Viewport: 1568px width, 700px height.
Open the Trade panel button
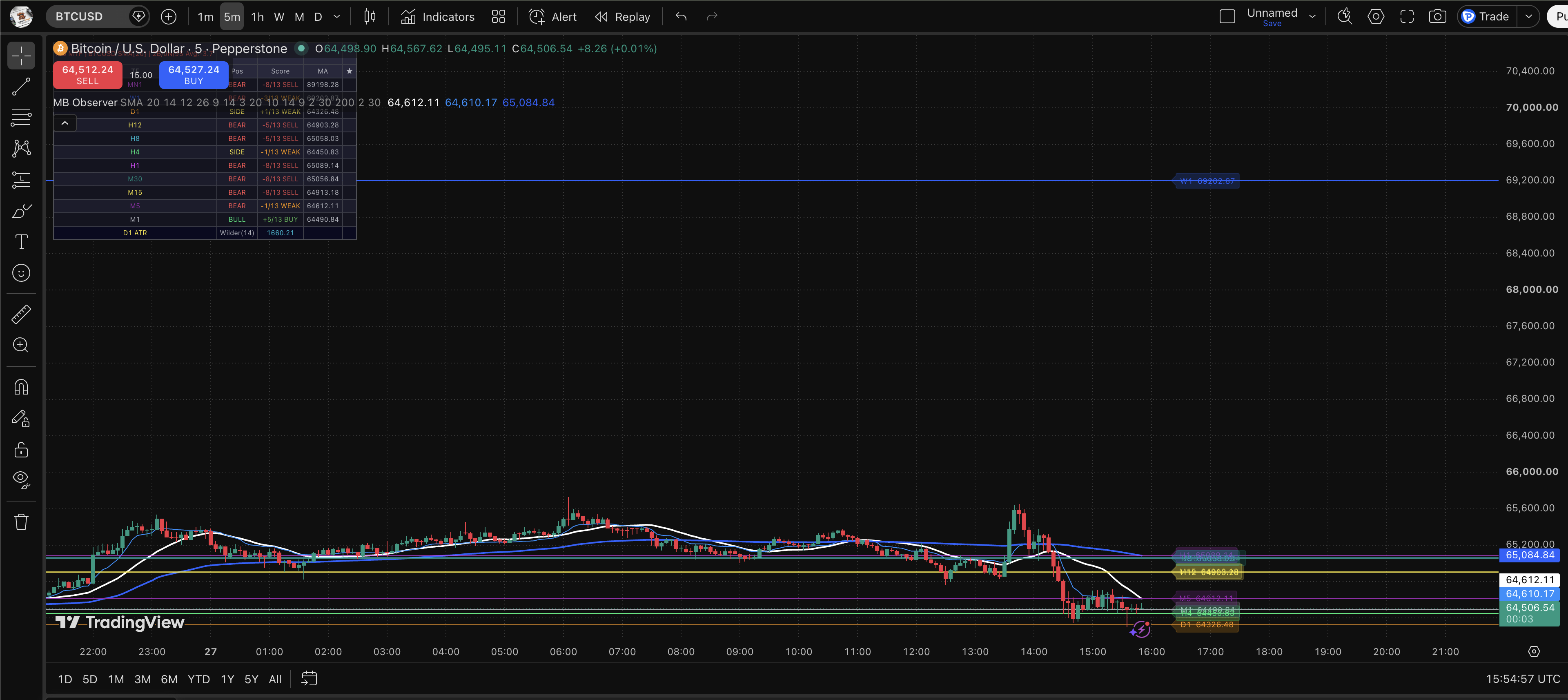[1486, 16]
